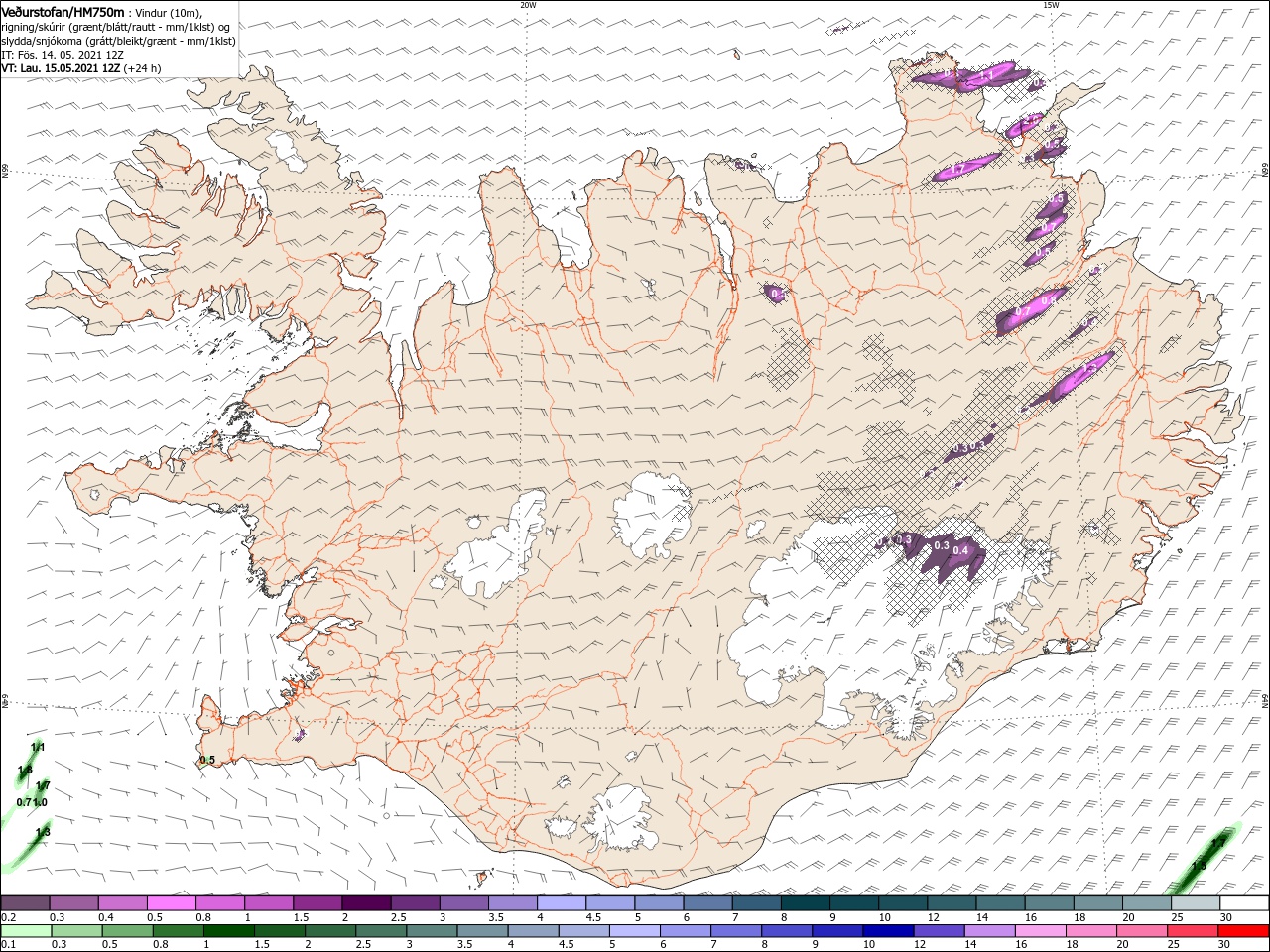This screenshot has width=1270, height=952.
Task: Select the dark teal 8–9 swatch in upper scale
Action: 806,903
